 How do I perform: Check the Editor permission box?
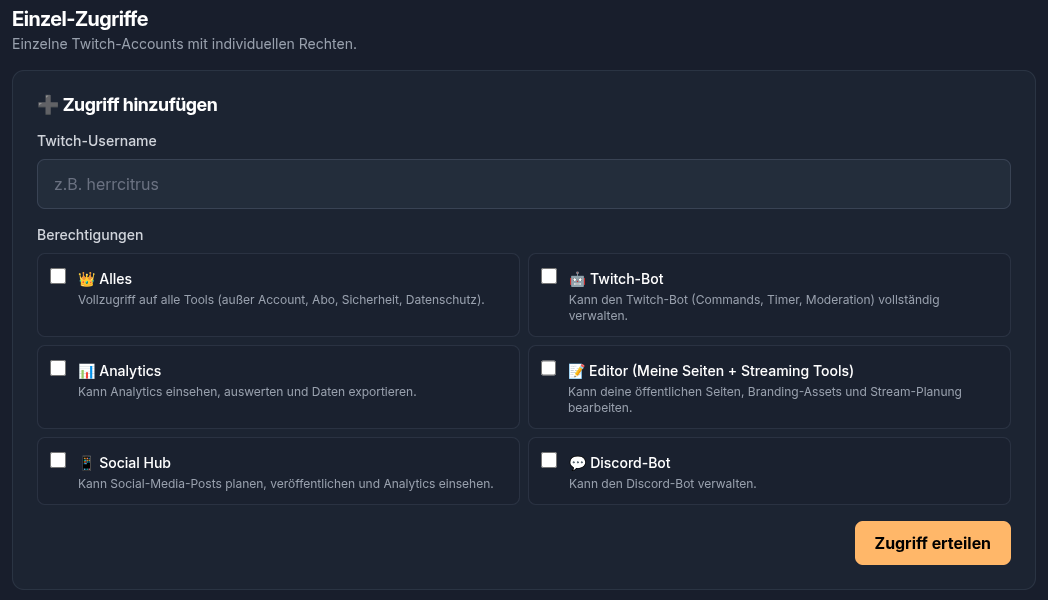[548, 367]
